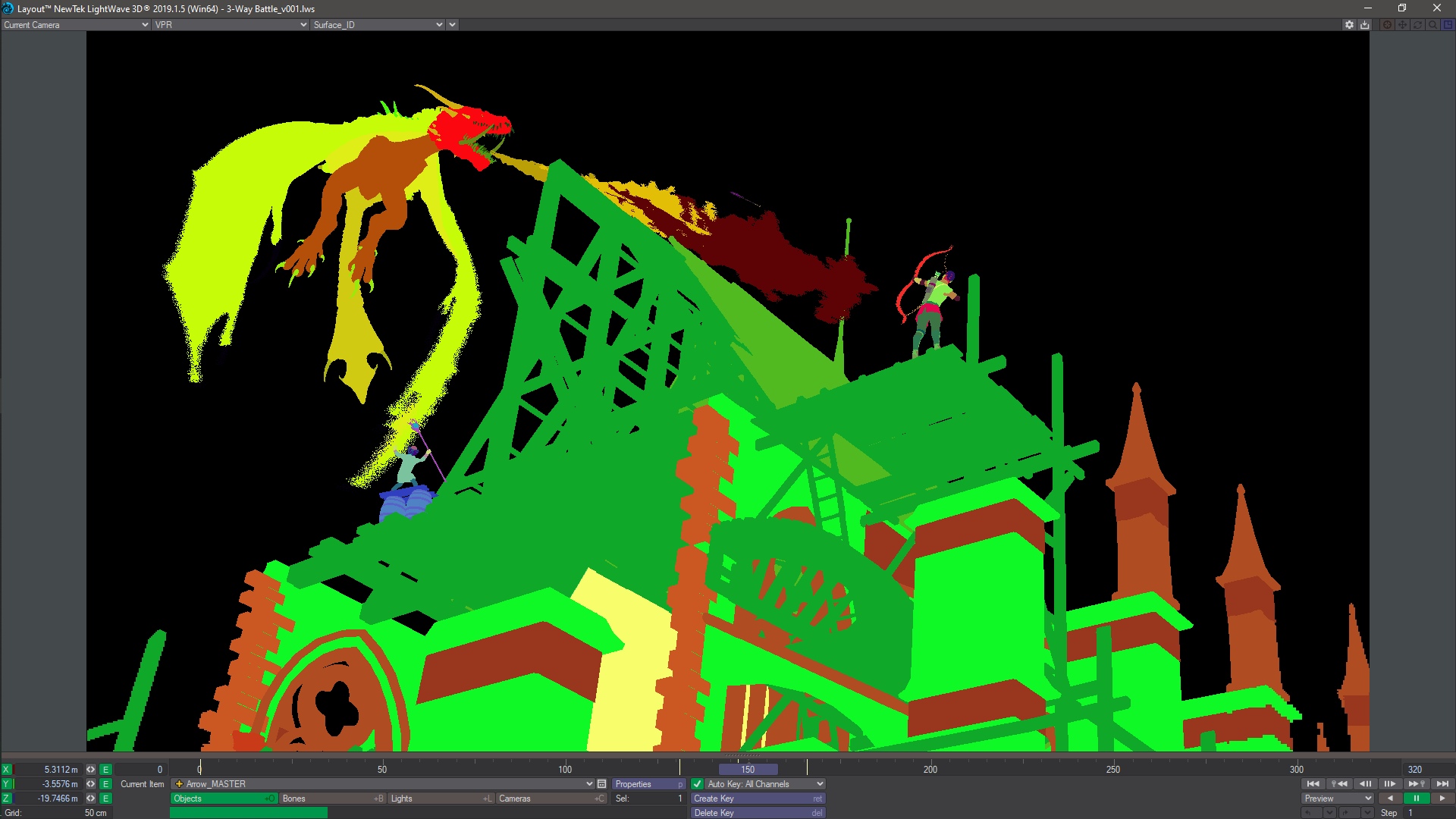Click the viewport rotate icon
Image resolution: width=1456 pixels, height=819 pixels.
coord(1417,25)
